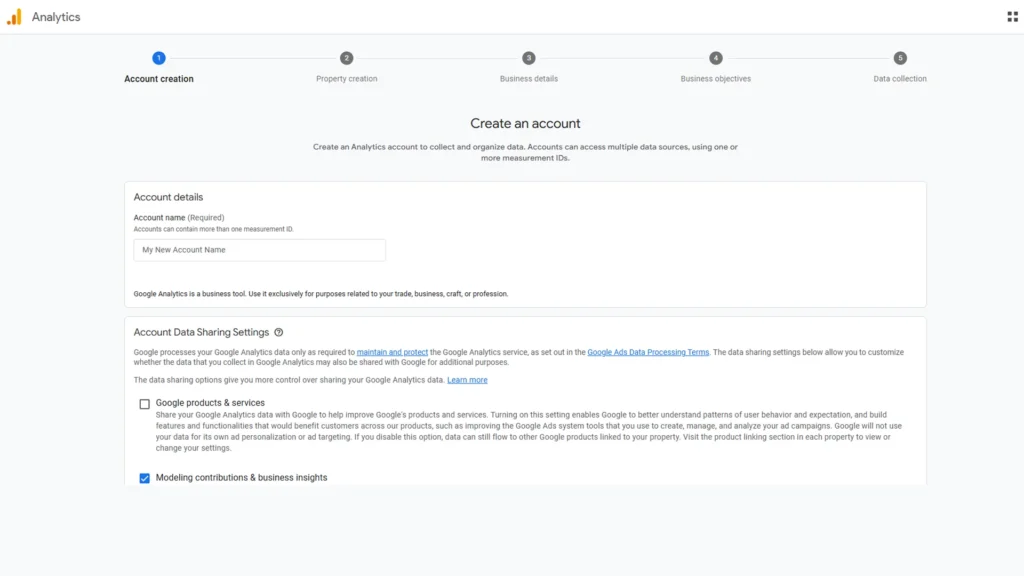Click the Analytics title text in the top bar
Image resolution: width=1024 pixels, height=576 pixels.
pos(55,16)
